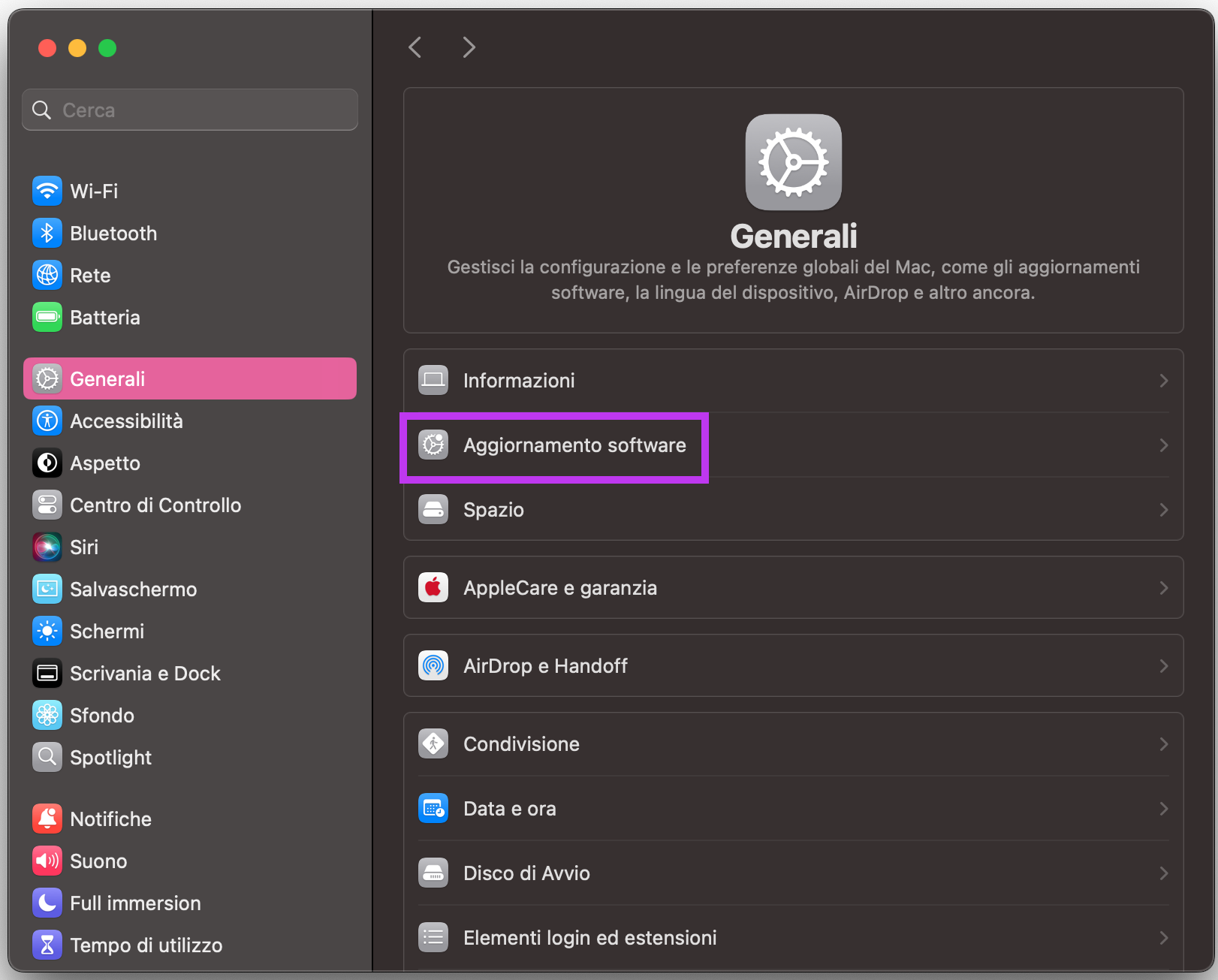Select the Batteria battery icon
Screen dimensions: 1218x980
click(47, 317)
